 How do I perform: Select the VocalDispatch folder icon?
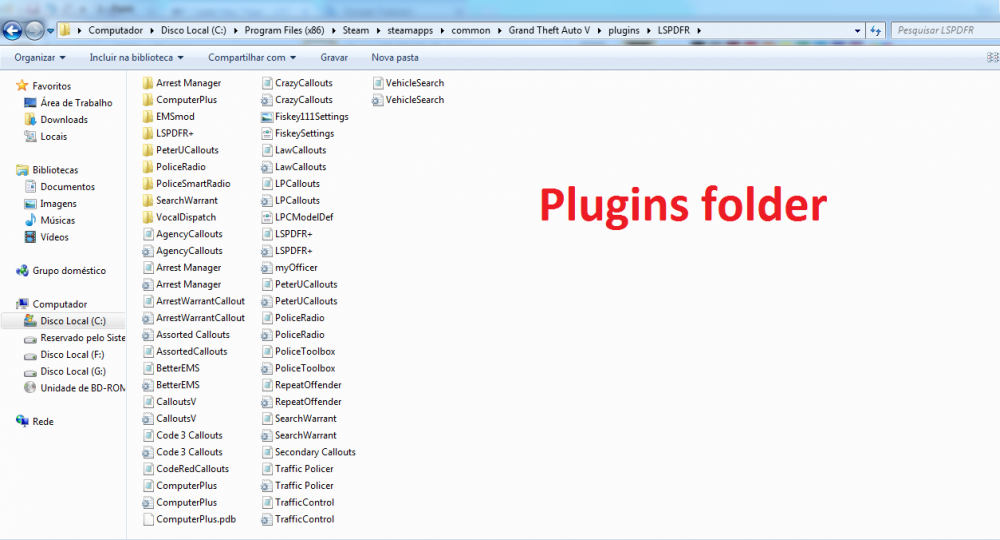click(148, 217)
